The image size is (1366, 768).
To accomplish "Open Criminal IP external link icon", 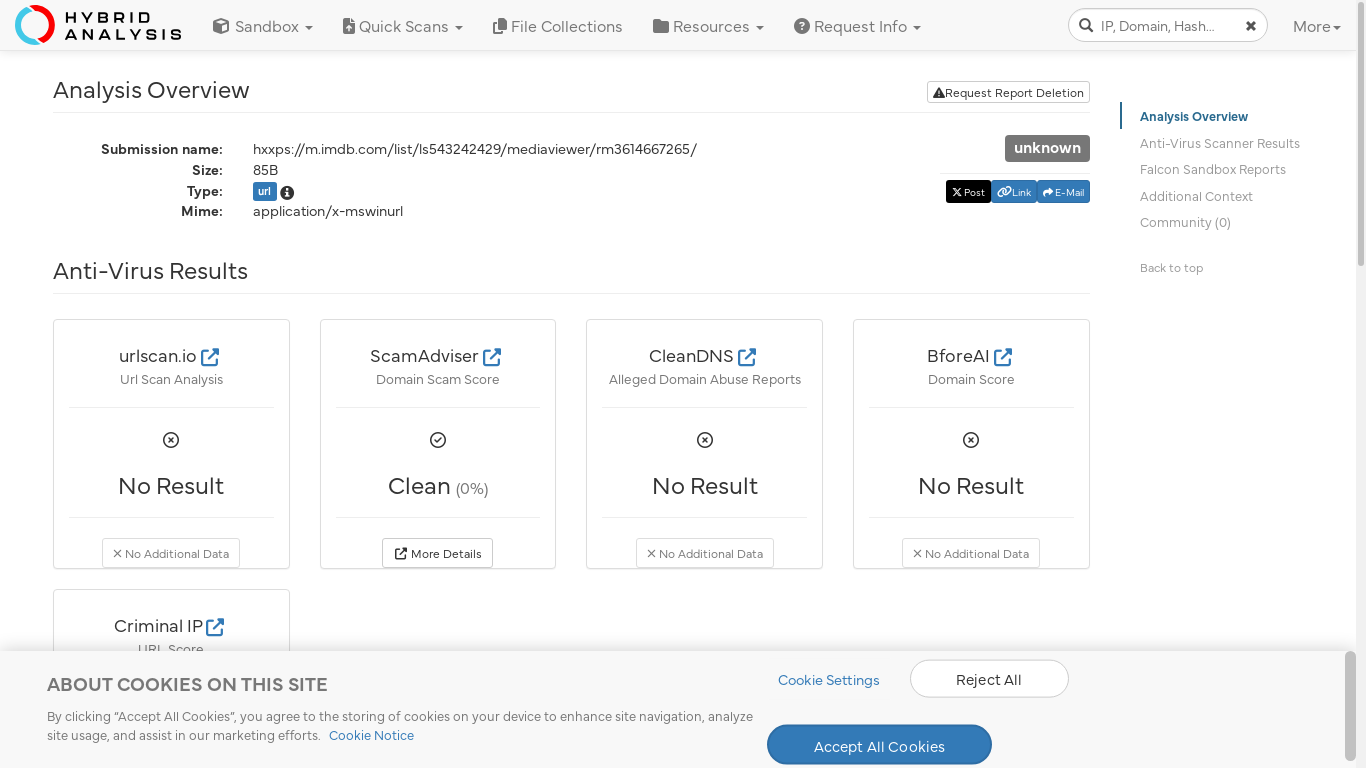I will tap(215, 627).
